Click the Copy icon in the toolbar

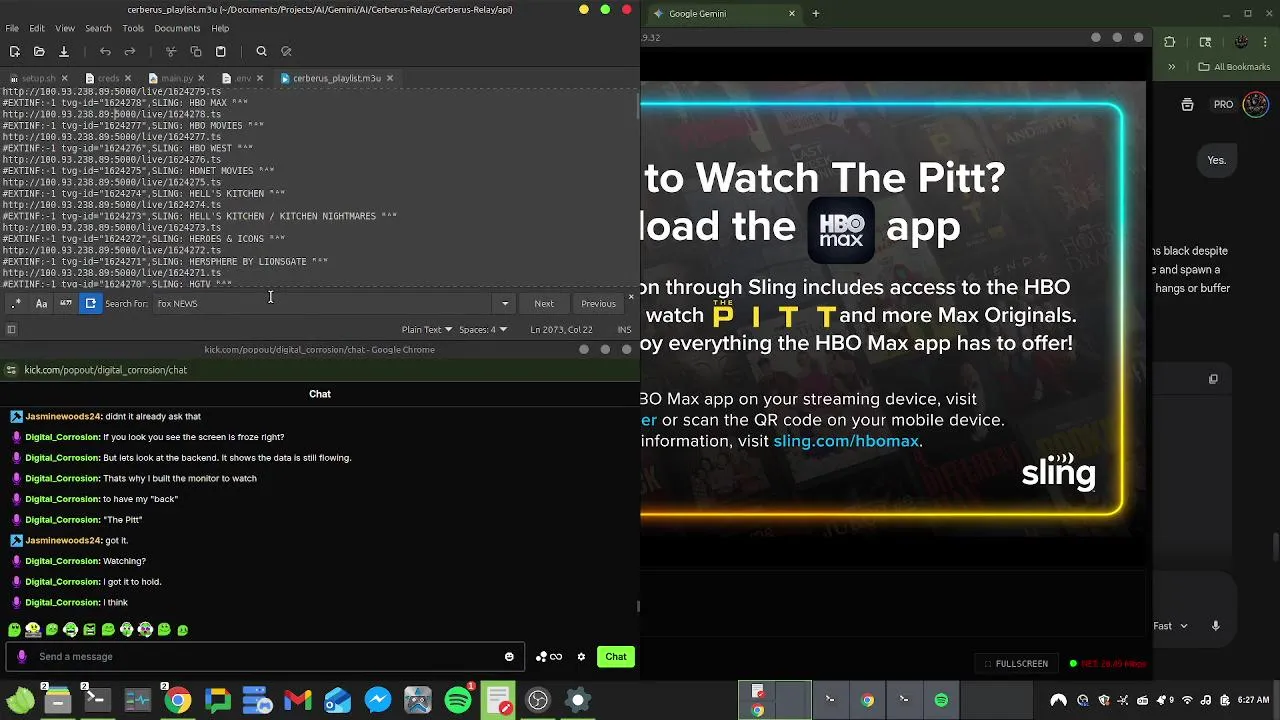tap(196, 51)
